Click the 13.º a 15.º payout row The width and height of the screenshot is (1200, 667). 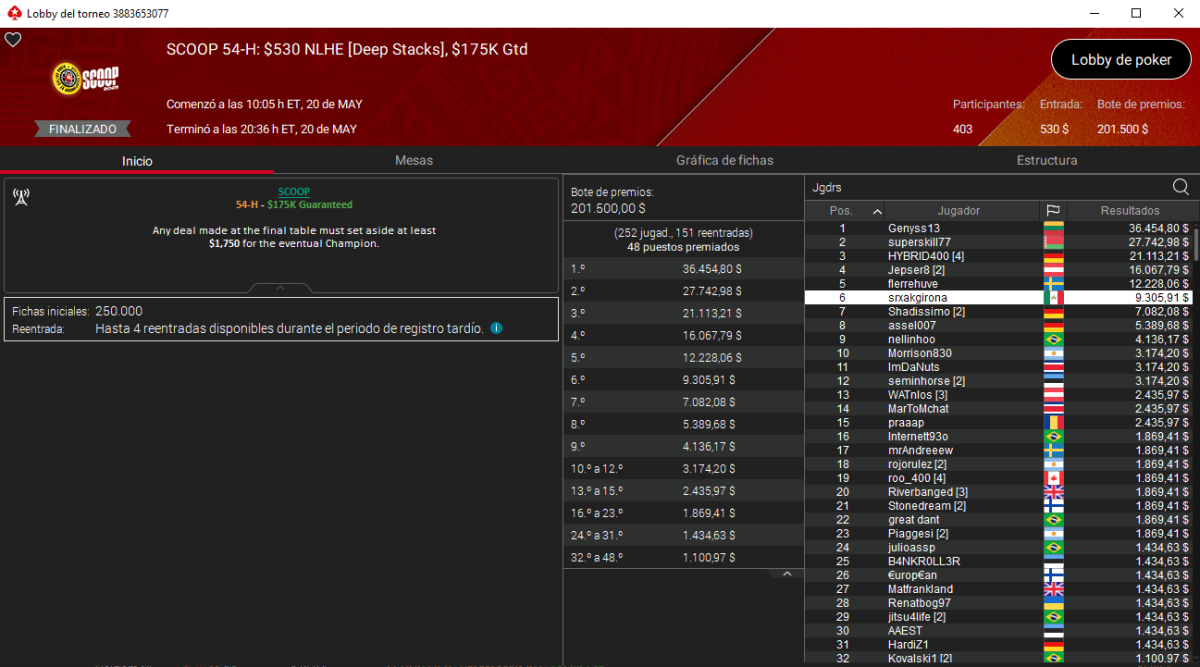click(x=684, y=491)
